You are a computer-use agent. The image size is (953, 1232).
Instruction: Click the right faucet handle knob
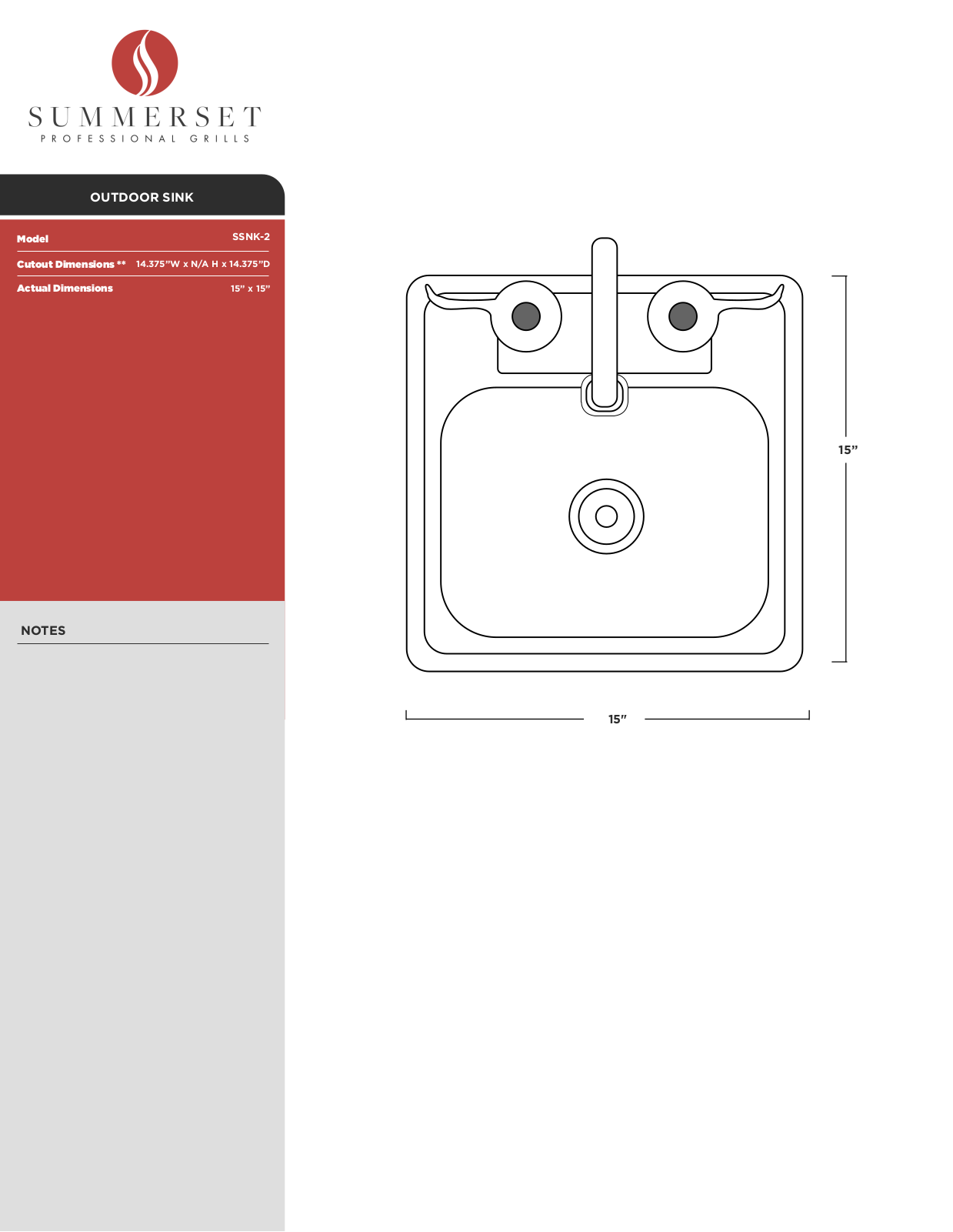point(683,316)
